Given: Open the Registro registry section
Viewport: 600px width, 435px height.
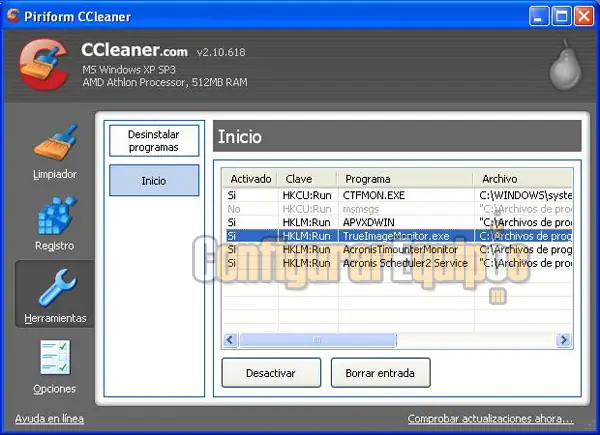Looking at the screenshot, I should tap(55, 223).
